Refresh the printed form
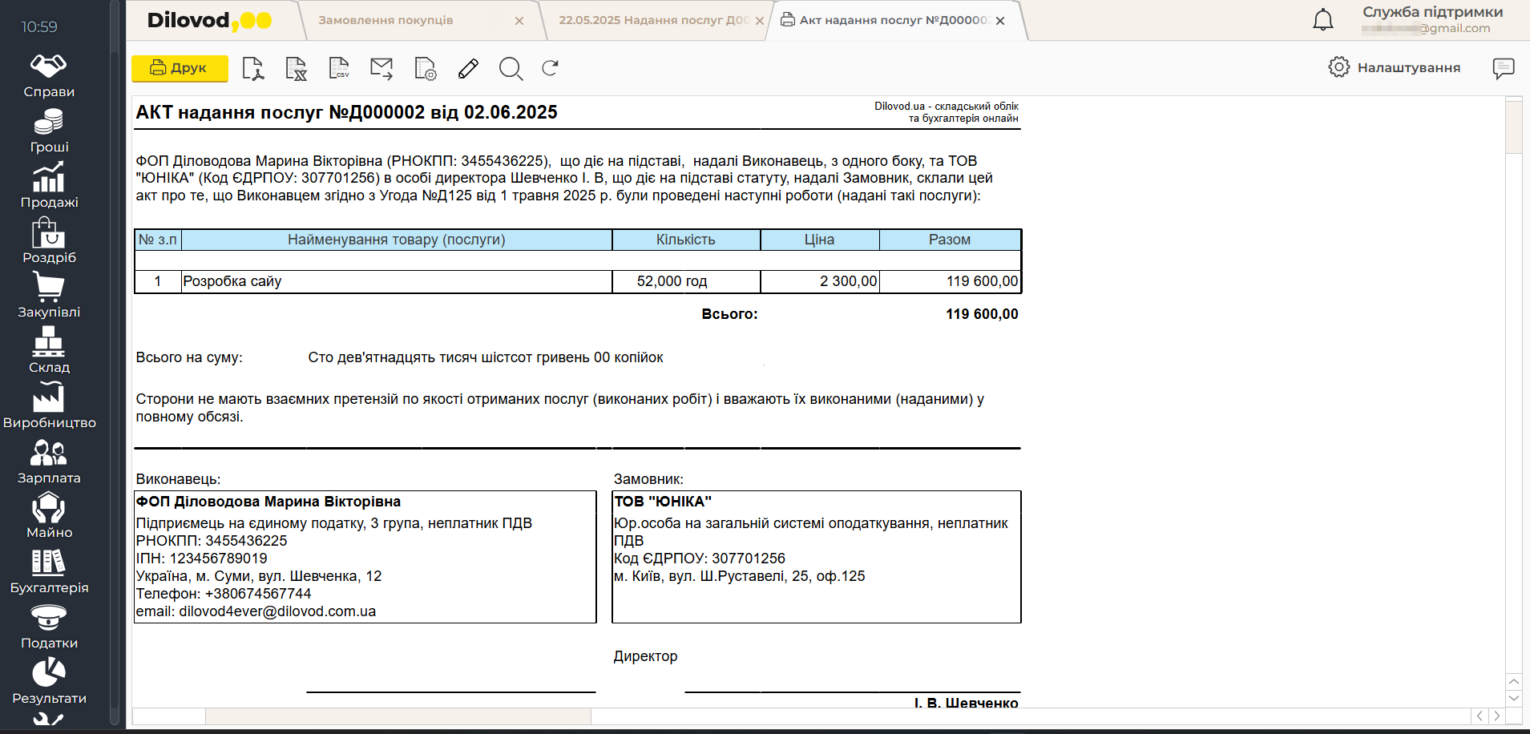The height and width of the screenshot is (734, 1530). point(550,68)
